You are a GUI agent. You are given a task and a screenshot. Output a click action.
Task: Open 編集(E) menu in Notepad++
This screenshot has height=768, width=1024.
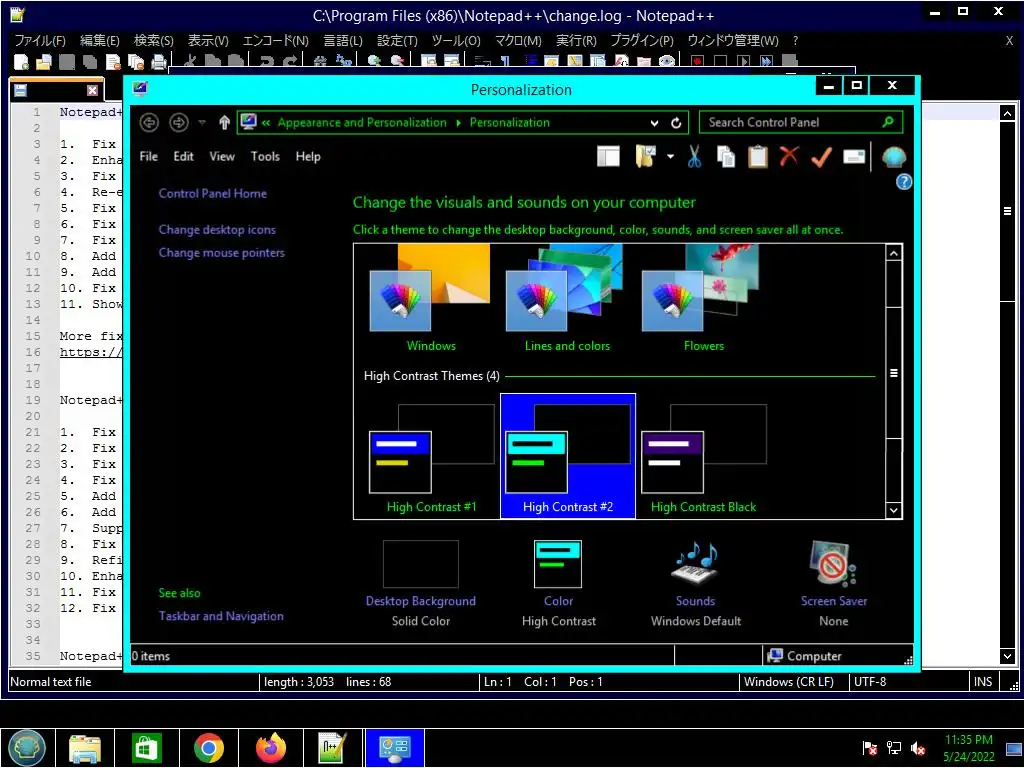[x=100, y=40]
